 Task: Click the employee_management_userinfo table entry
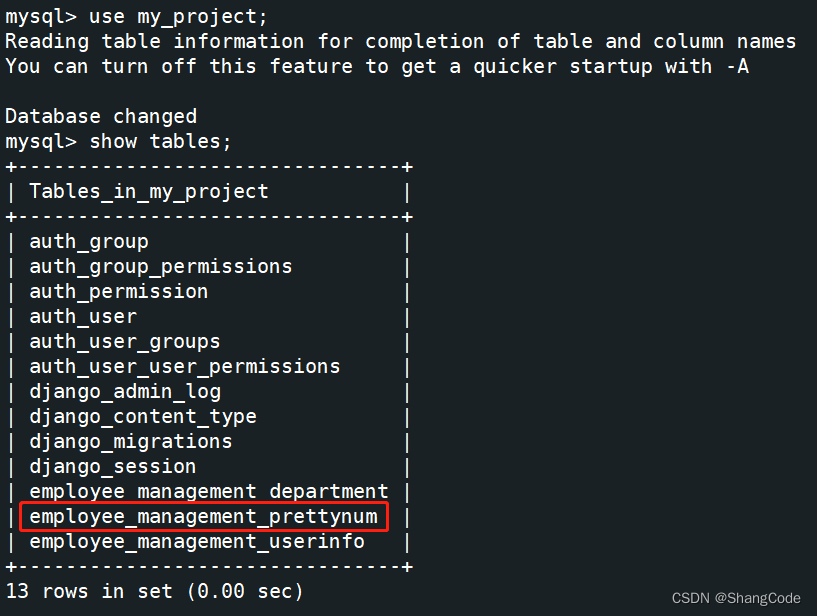click(x=196, y=541)
